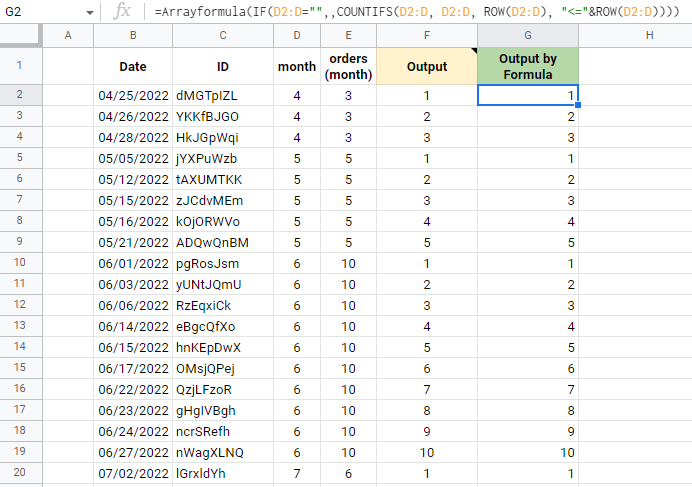Click the 'month' header cell

click(x=297, y=66)
